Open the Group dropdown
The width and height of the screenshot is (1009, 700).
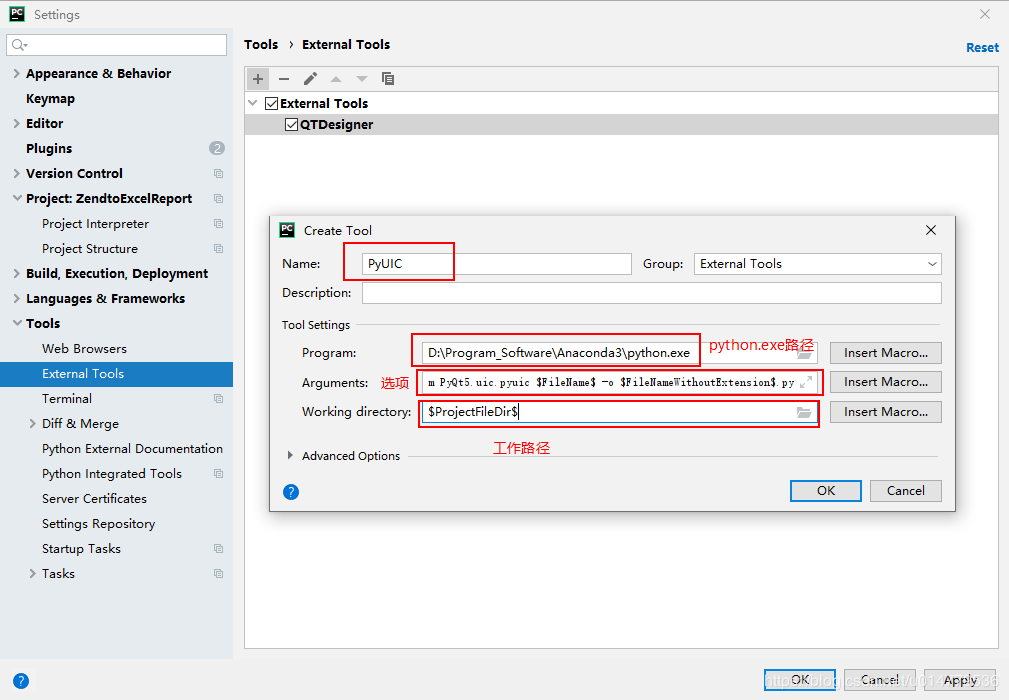[817, 264]
